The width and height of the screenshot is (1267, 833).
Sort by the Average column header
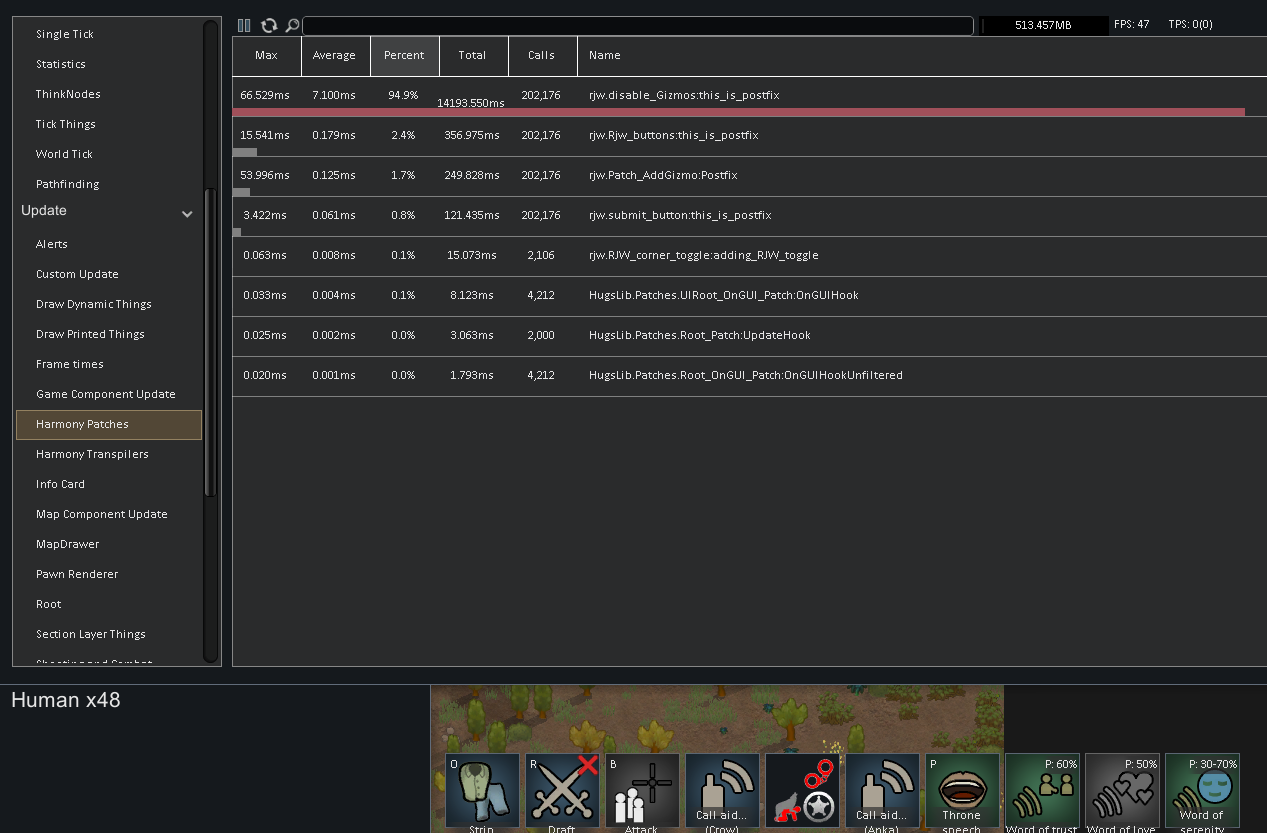pyautogui.click(x=335, y=56)
